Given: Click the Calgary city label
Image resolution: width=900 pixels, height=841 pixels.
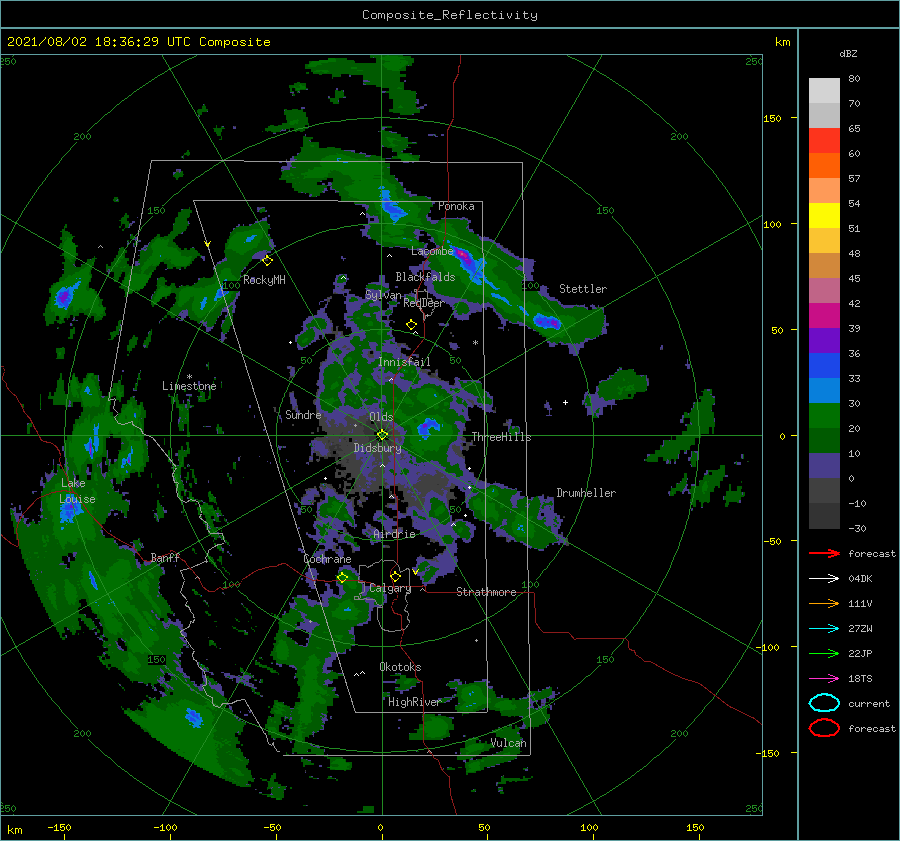Looking at the screenshot, I should [390, 588].
